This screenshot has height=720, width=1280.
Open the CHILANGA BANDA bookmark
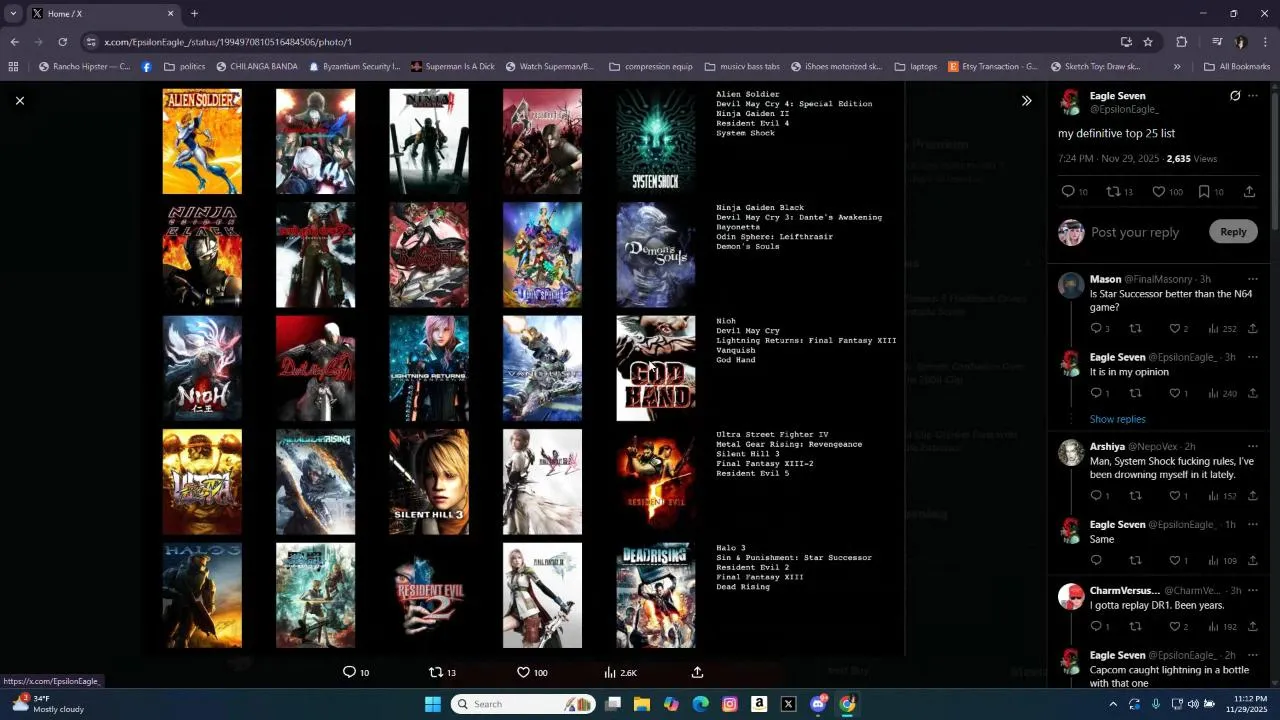point(256,67)
